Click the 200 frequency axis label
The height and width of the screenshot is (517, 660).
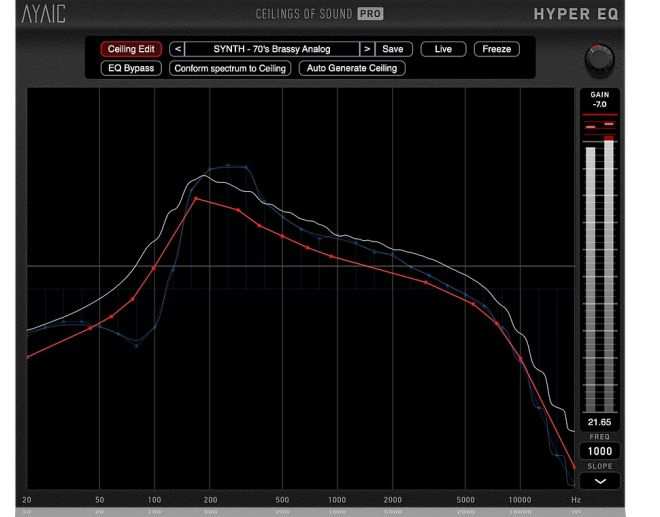point(210,500)
